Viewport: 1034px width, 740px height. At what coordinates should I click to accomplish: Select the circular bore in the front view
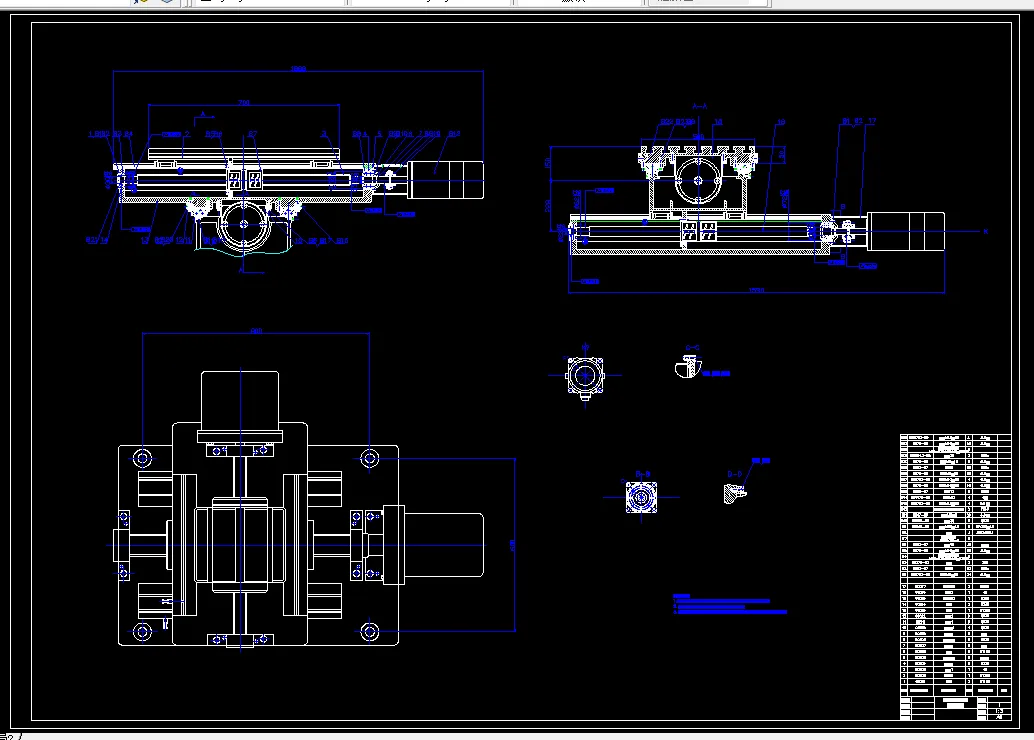point(243,224)
